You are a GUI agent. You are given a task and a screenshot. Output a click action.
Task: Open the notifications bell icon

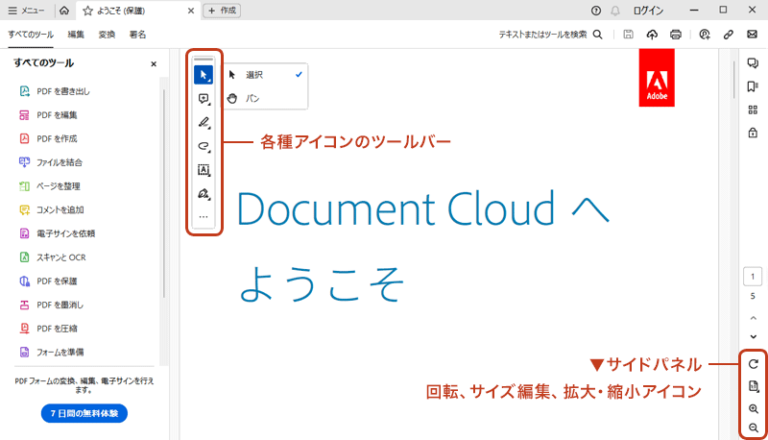pyautogui.click(x=615, y=10)
